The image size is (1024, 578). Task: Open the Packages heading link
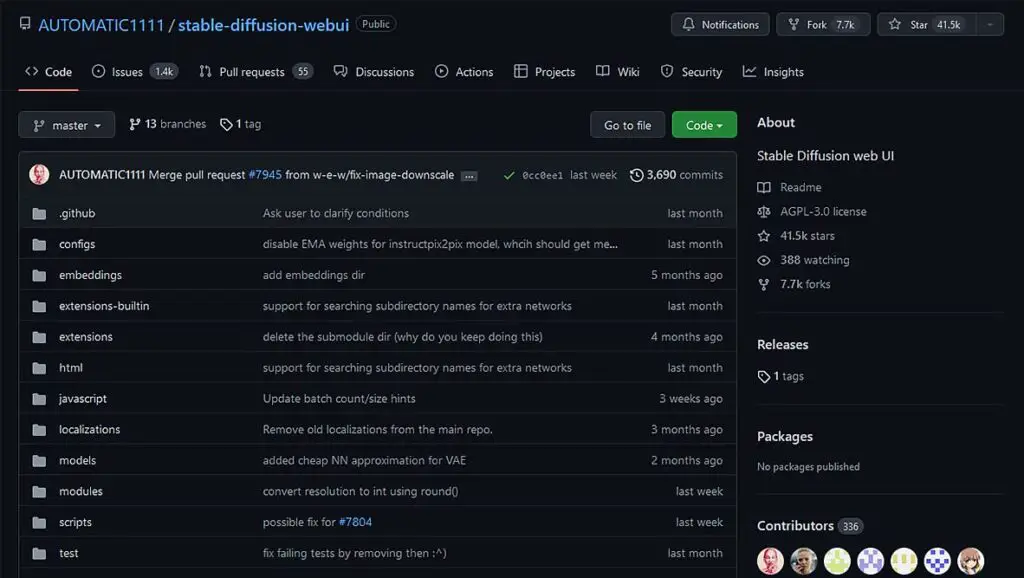785,437
